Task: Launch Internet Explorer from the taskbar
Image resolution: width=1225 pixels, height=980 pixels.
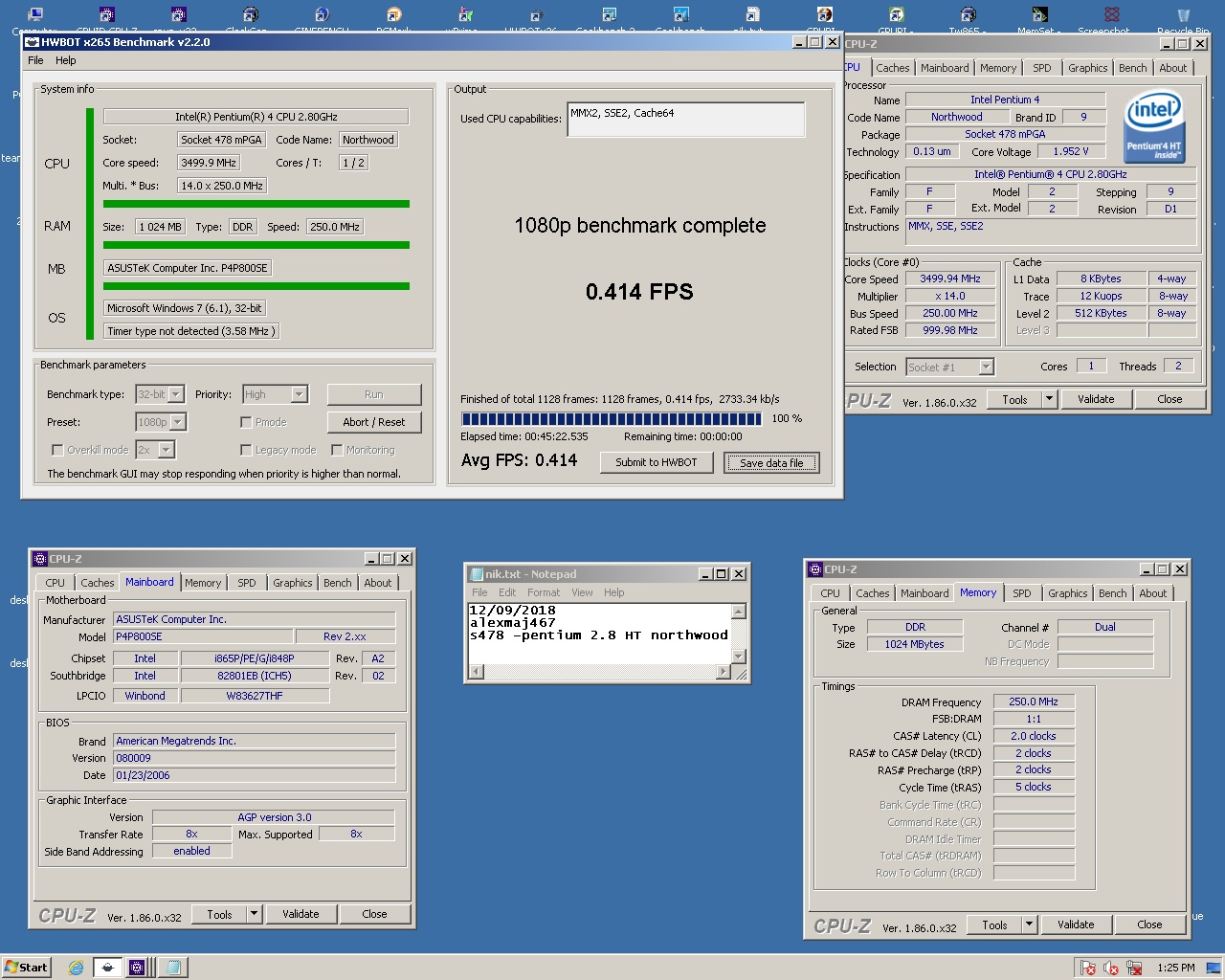Action: (76, 968)
